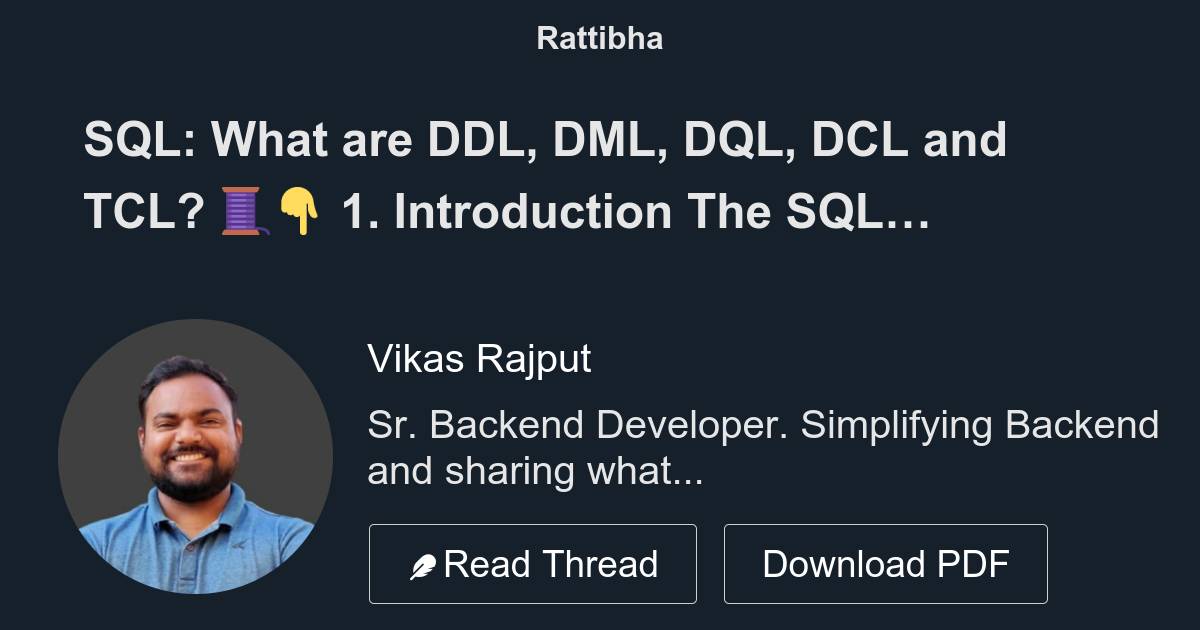1200x630 pixels.
Task: Click the thread spool emoji in the title
Action: coord(240,211)
